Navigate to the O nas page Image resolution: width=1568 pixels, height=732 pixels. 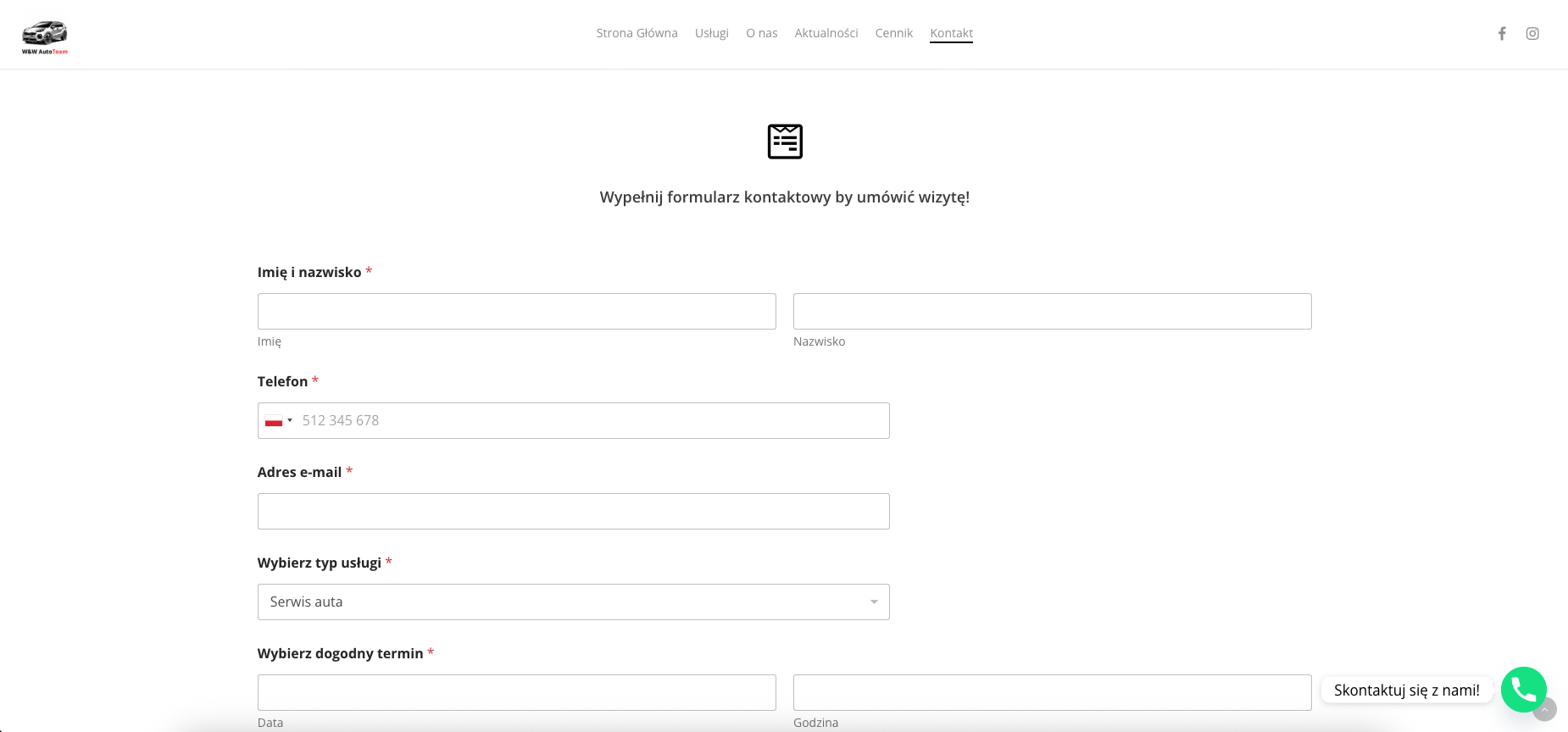(761, 33)
